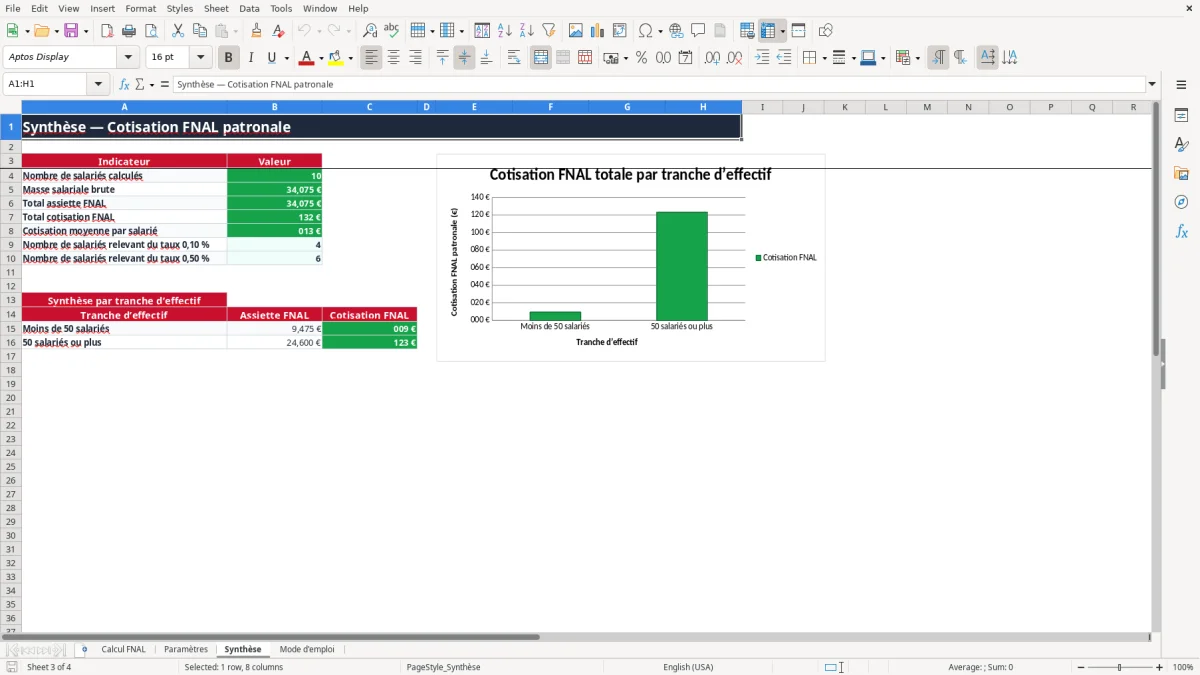
Task: Click the Save document icon
Action: (71, 31)
